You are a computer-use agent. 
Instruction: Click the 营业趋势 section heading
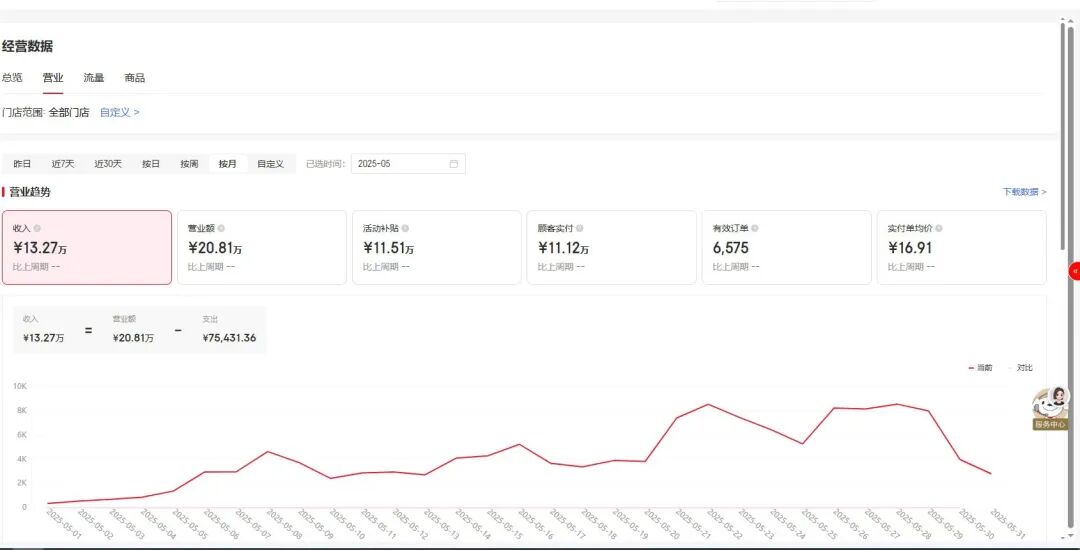pyautogui.click(x=30, y=192)
